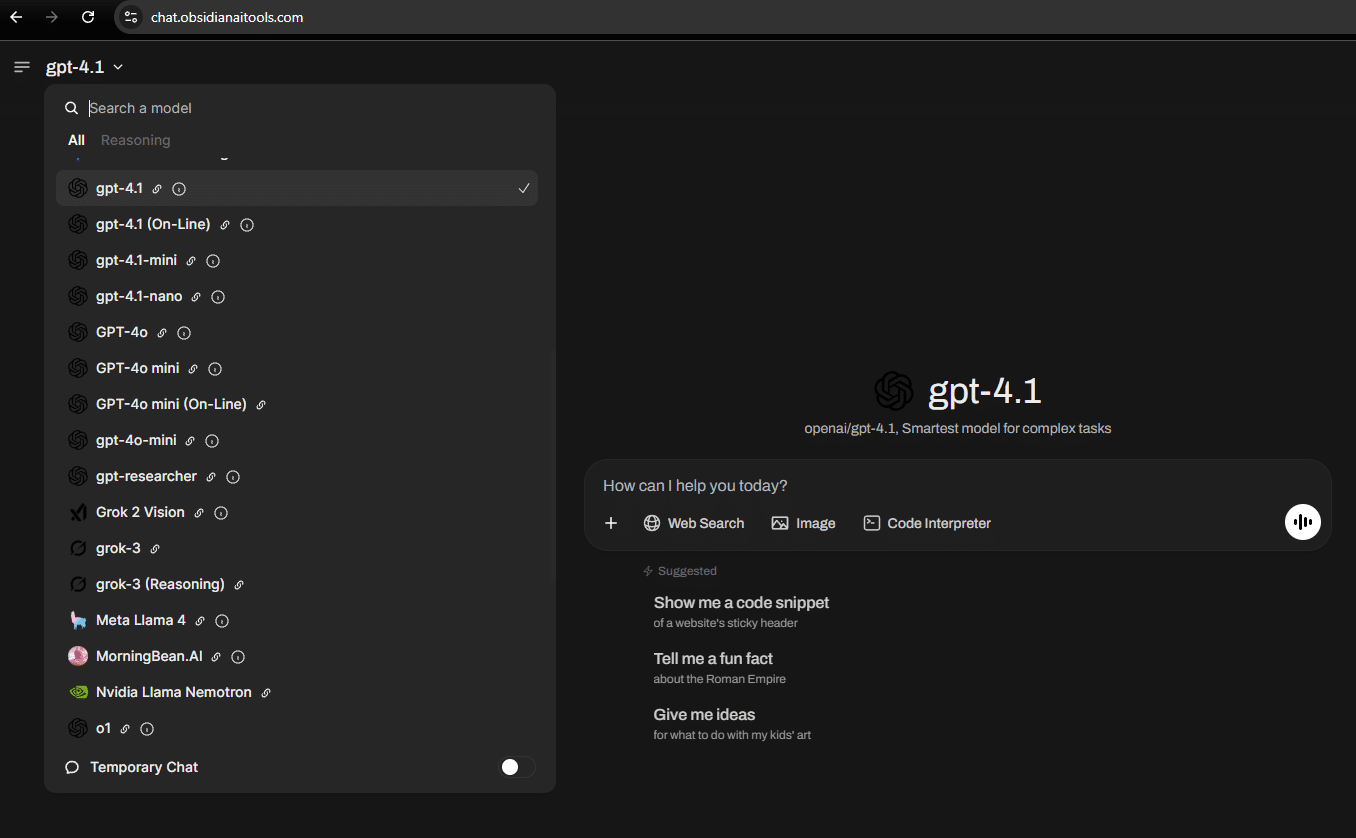Image resolution: width=1356 pixels, height=838 pixels.
Task: Select the Grok 2 Vision model
Action: point(297,512)
